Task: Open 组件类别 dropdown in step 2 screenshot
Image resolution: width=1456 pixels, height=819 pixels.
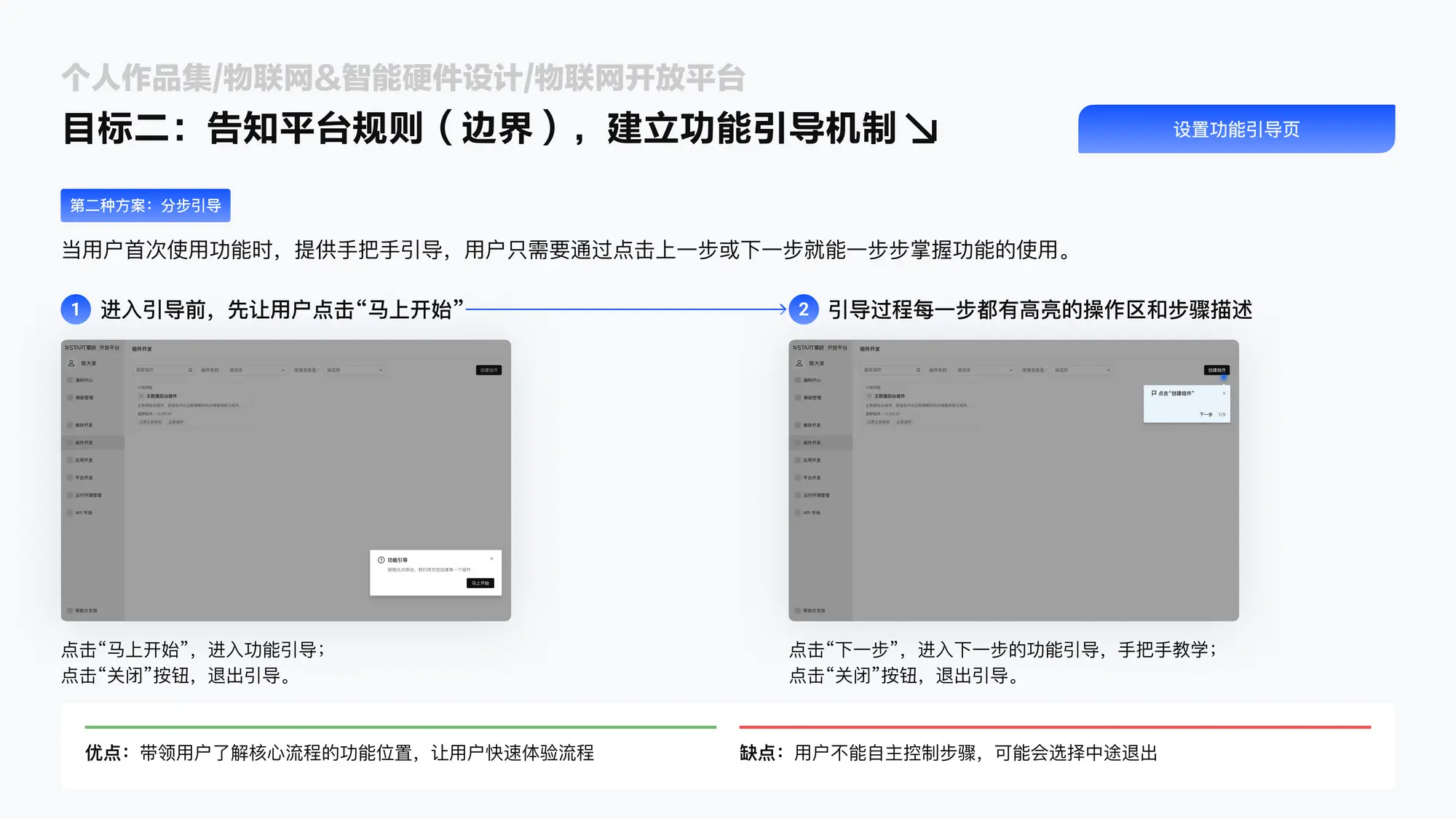Action: pos(984,371)
